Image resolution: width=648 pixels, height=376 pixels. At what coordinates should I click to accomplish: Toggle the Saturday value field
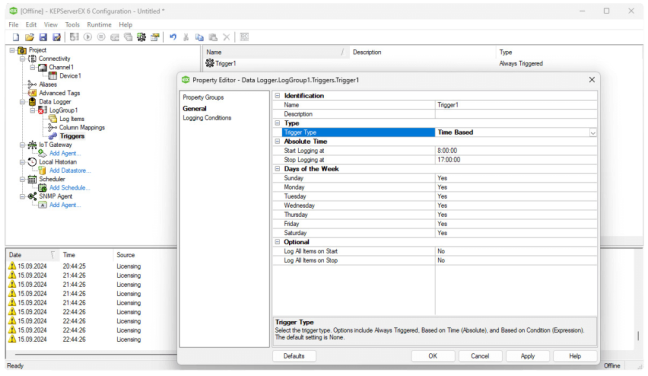click(x=516, y=233)
